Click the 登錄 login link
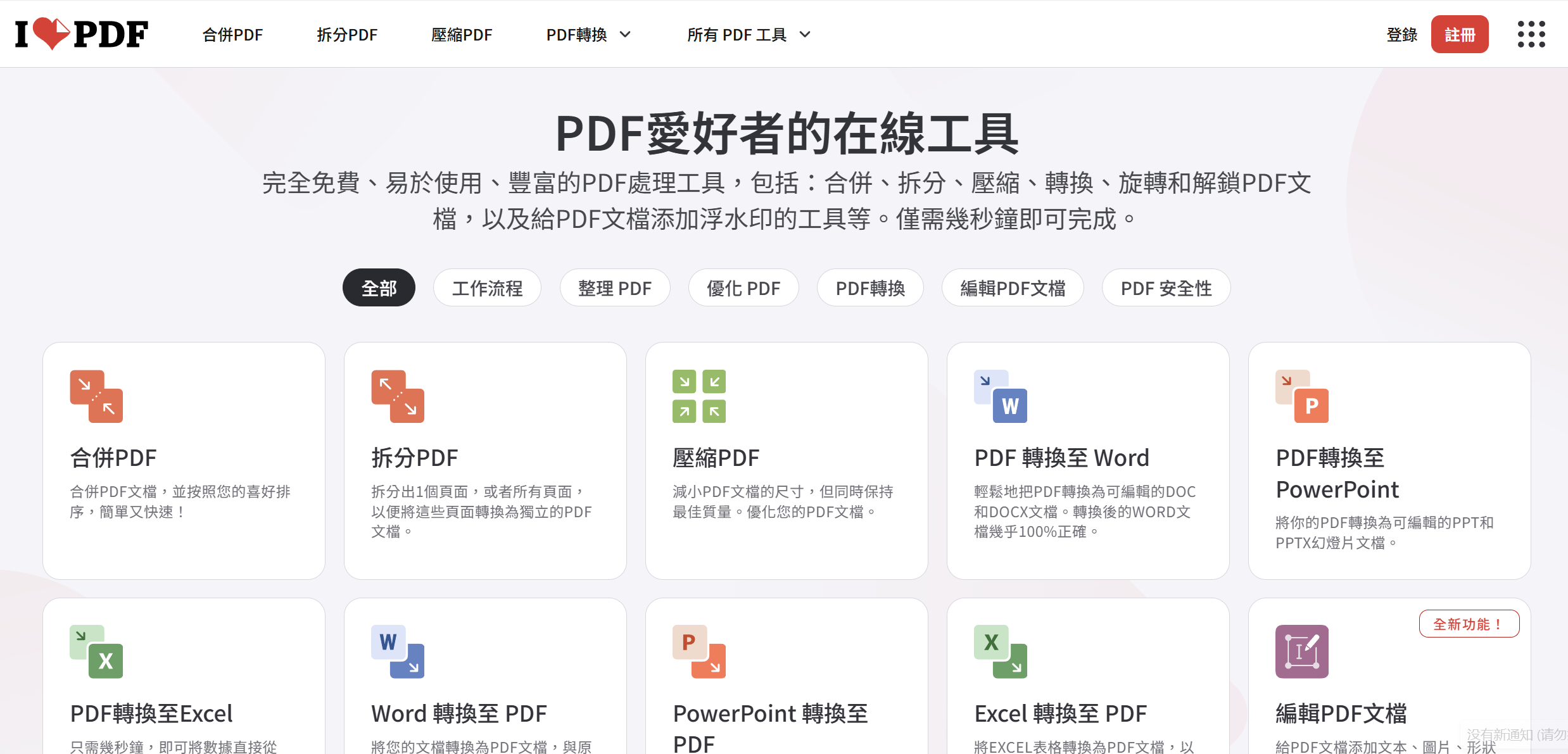The width and height of the screenshot is (1568, 754). click(x=1401, y=35)
